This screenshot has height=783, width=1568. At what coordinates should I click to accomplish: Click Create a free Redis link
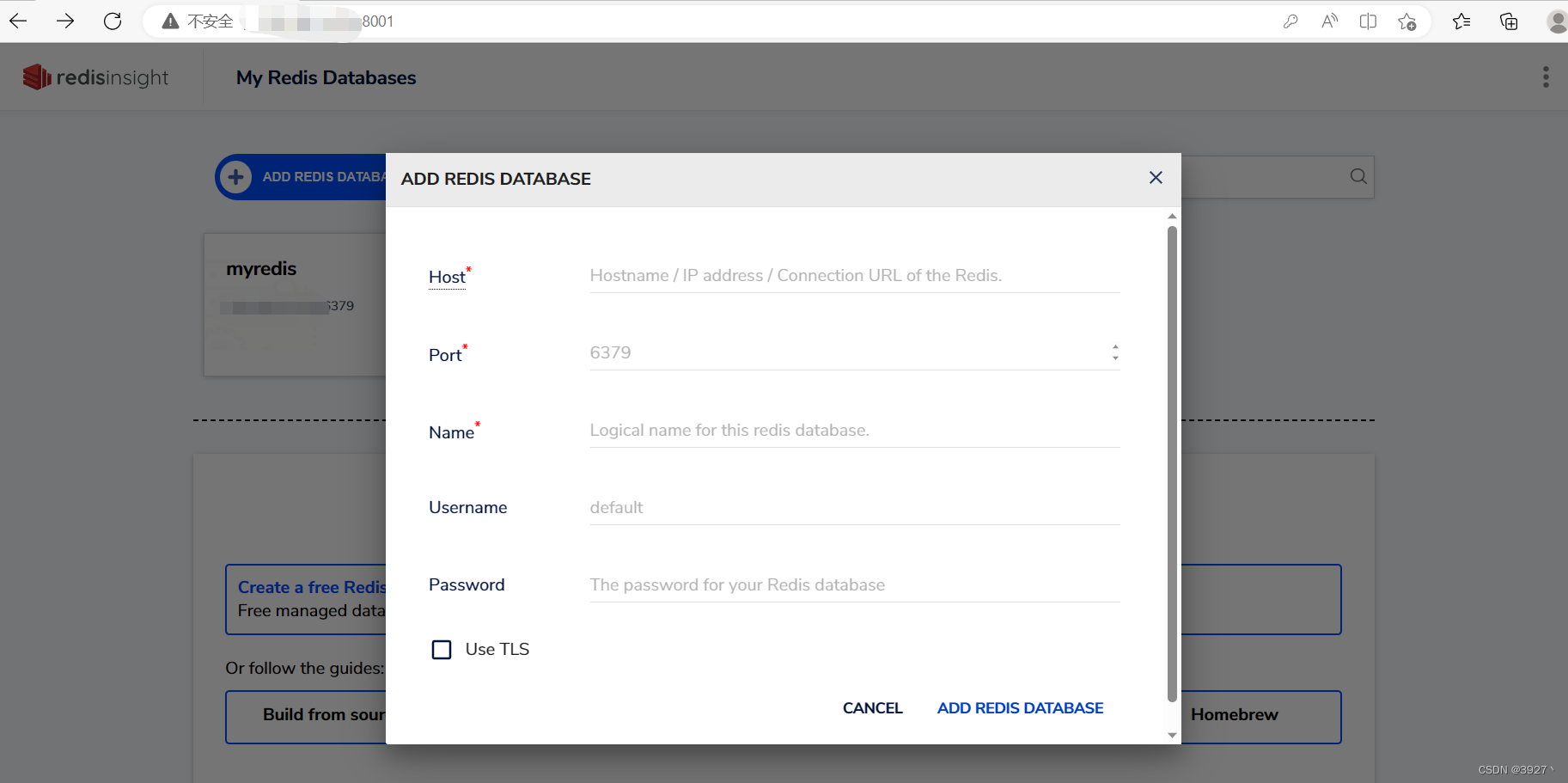[312, 587]
